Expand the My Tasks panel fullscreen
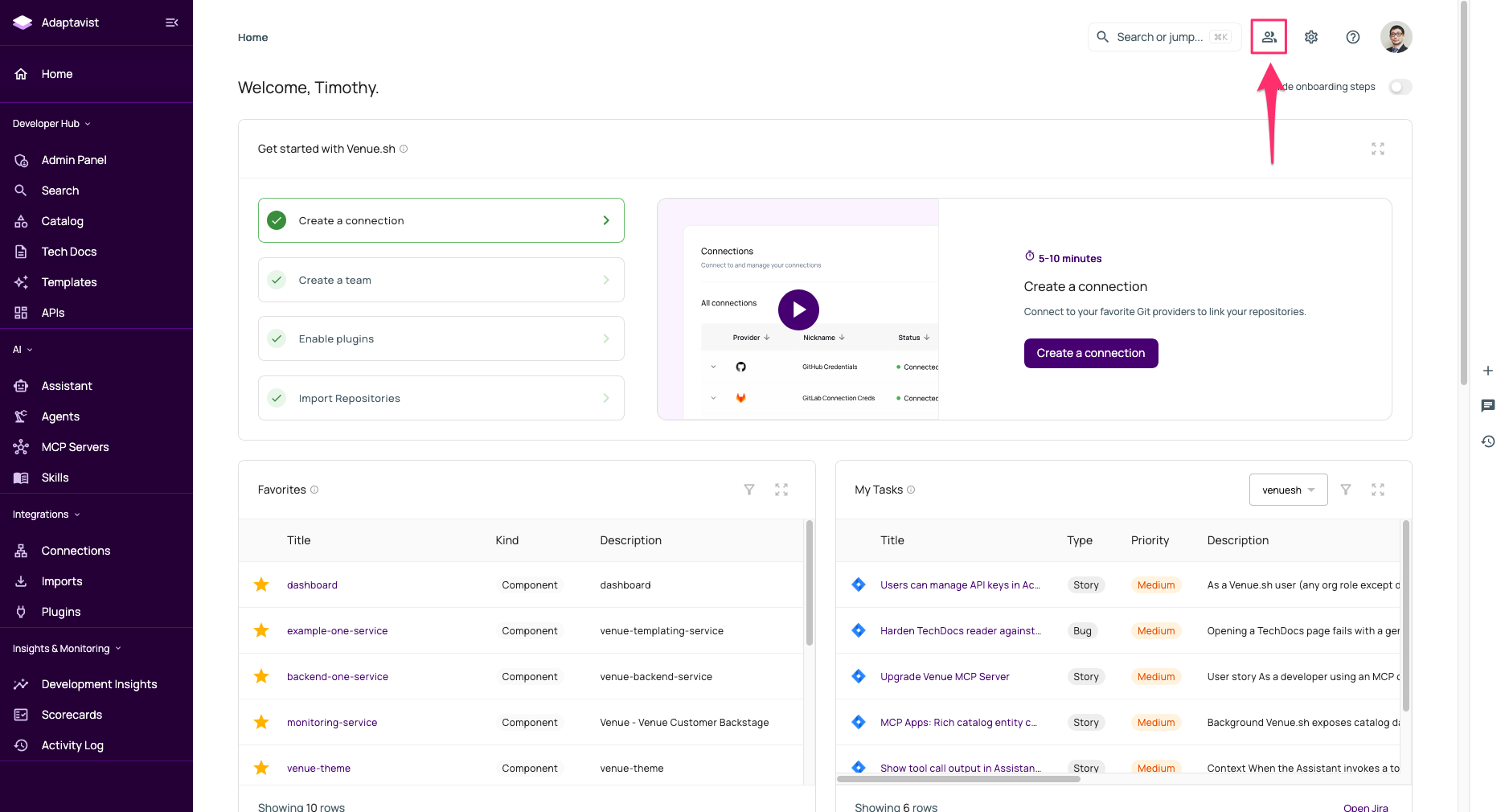The width and height of the screenshot is (1505, 812). [x=1378, y=490]
